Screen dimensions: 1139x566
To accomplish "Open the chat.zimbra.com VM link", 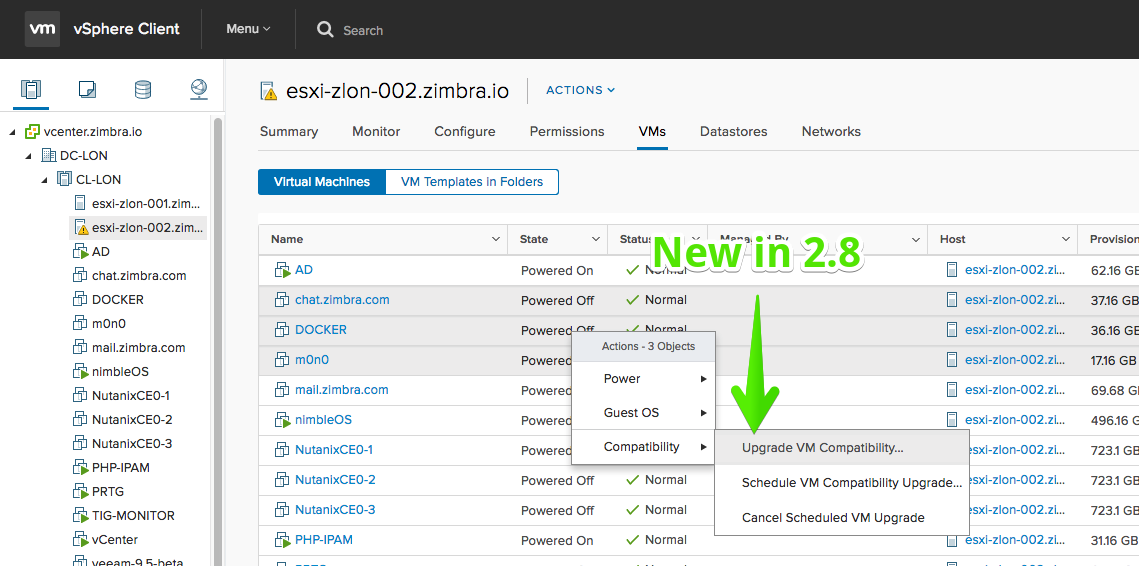I will click(x=342, y=299).
